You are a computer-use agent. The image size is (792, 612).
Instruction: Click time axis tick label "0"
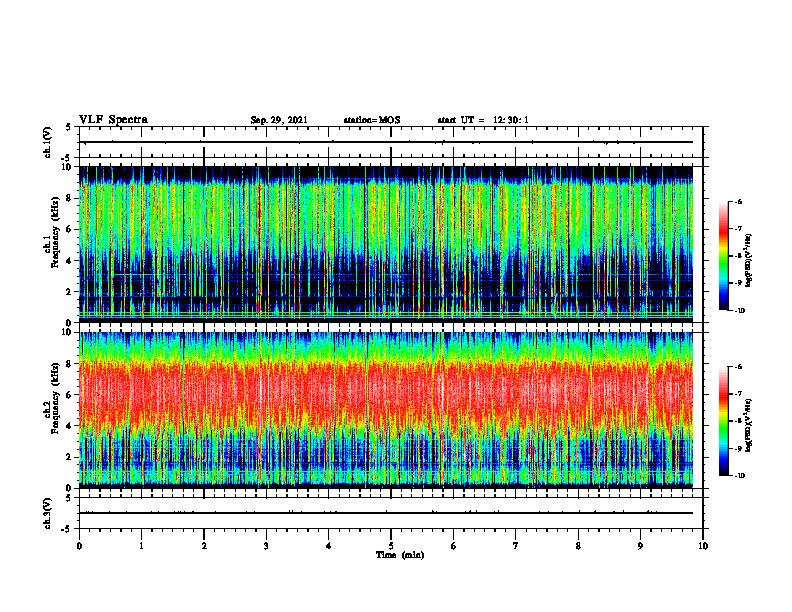(x=79, y=546)
